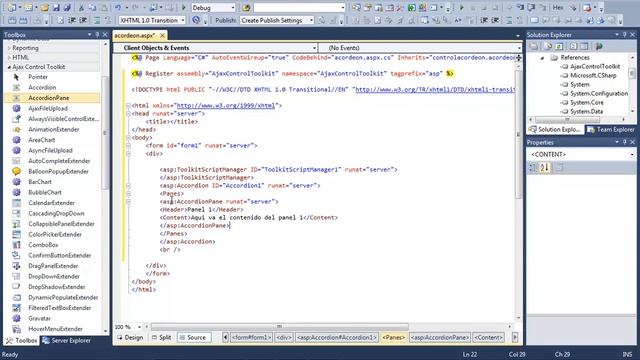
Task: Click <Content> breadcrumb button
Action: point(488,338)
